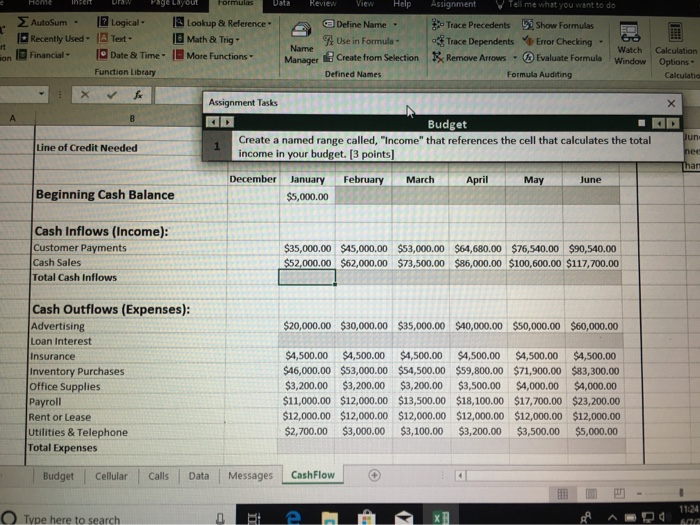Viewport: 700px width, 525px height.
Task: Click Trace Dependents
Action: 473,42
